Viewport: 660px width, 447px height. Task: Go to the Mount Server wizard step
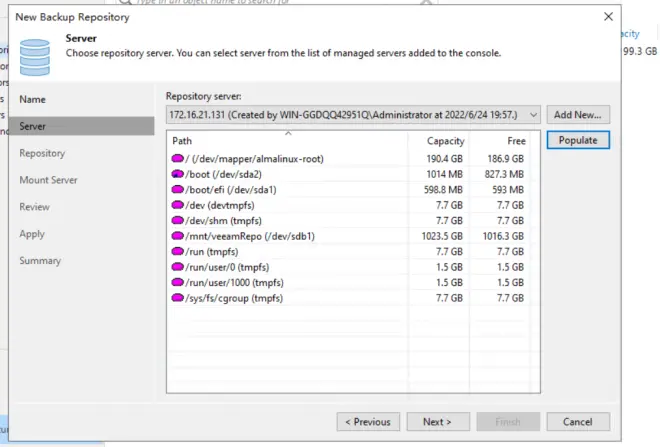pos(48,180)
